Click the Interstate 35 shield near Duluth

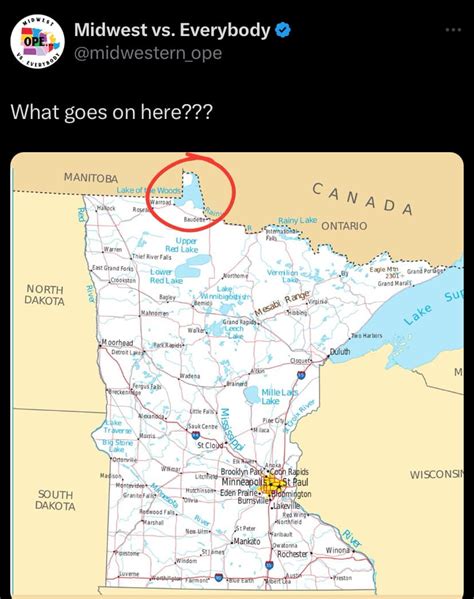(302, 374)
